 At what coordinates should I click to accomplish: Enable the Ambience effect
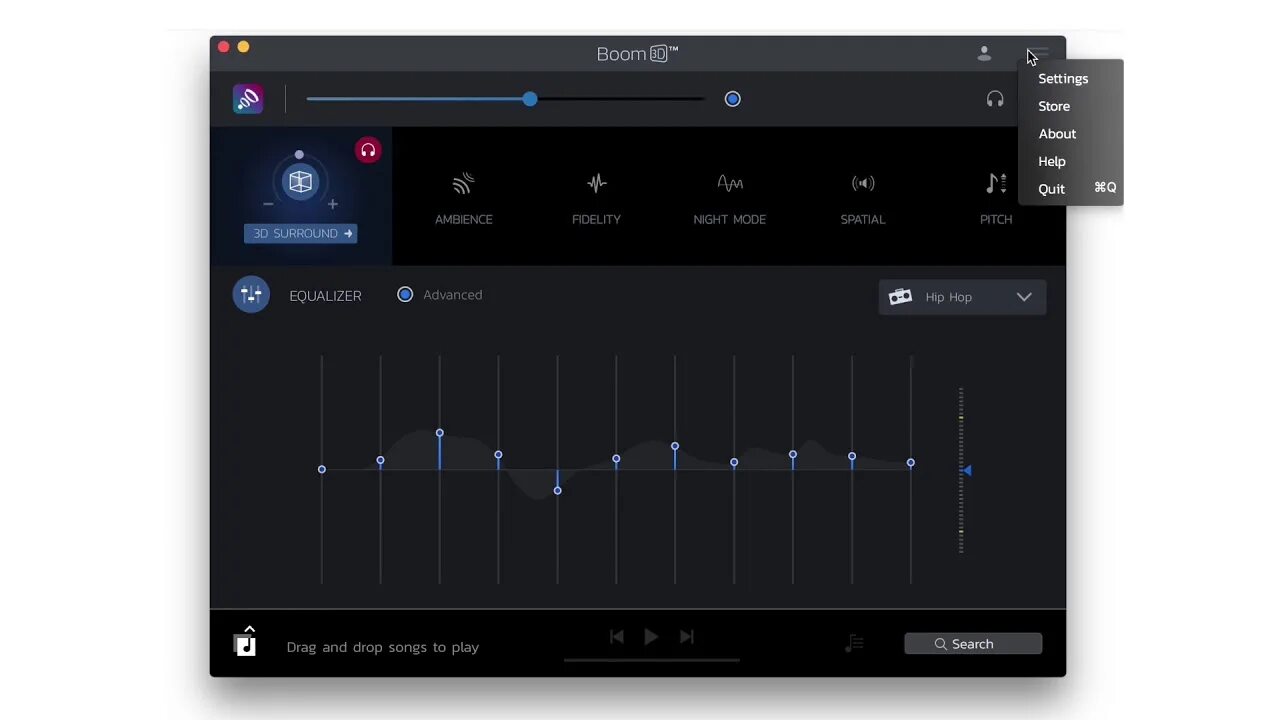tap(463, 198)
